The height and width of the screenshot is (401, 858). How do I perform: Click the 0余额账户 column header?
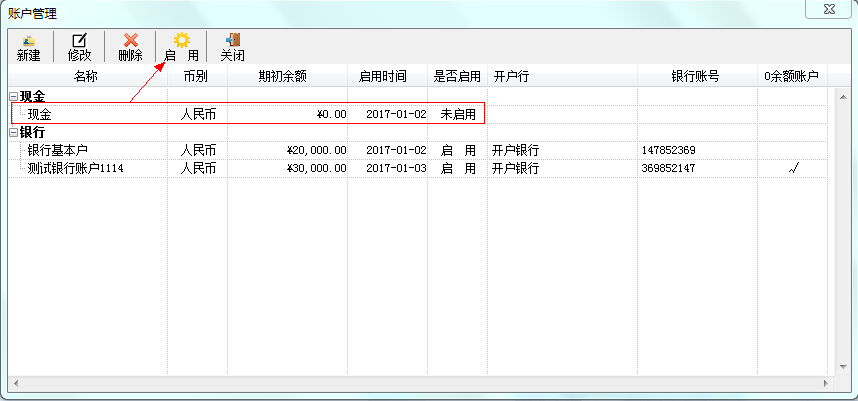click(792, 77)
